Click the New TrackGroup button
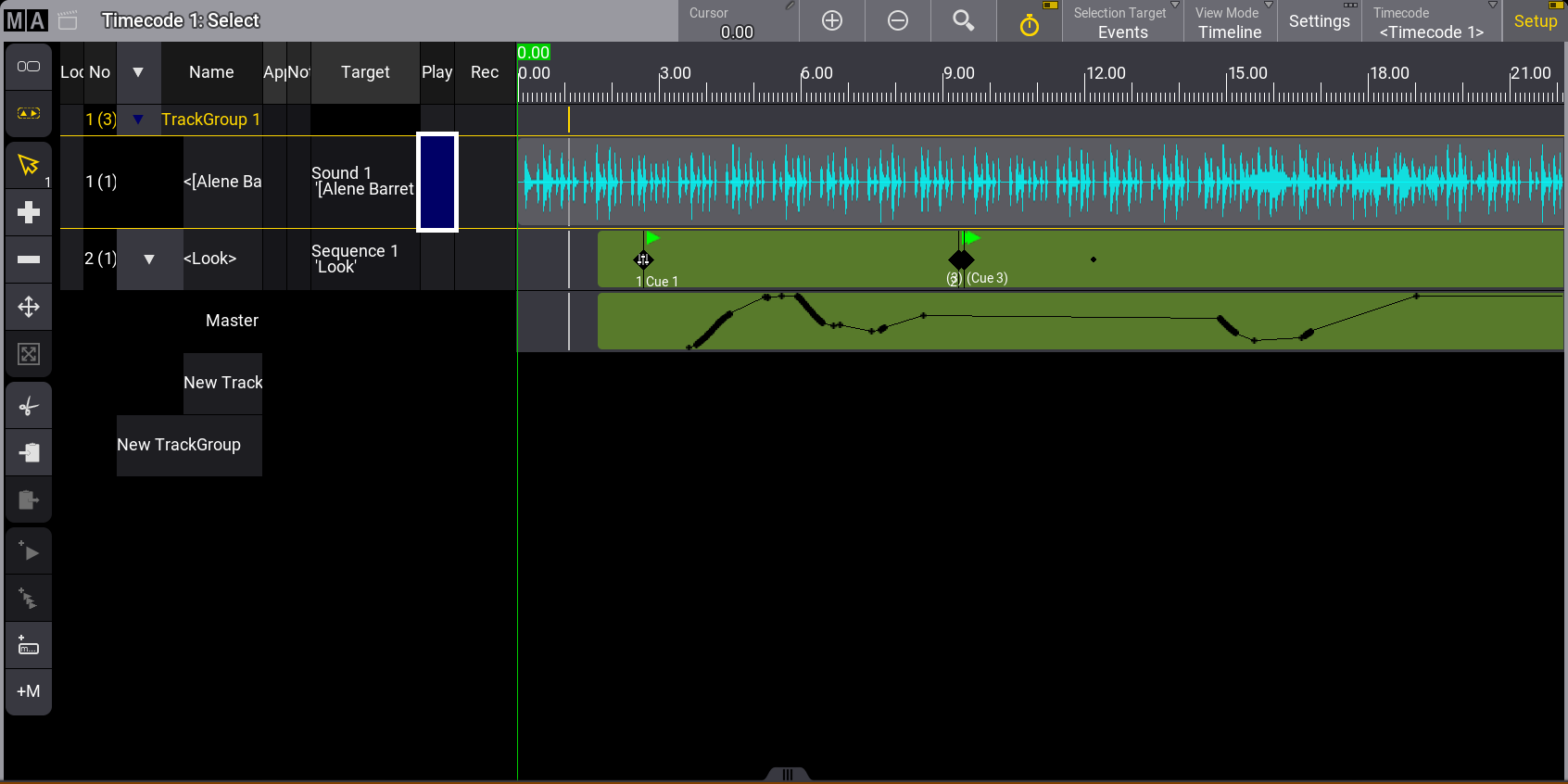The width and height of the screenshot is (1568, 784). 179,445
